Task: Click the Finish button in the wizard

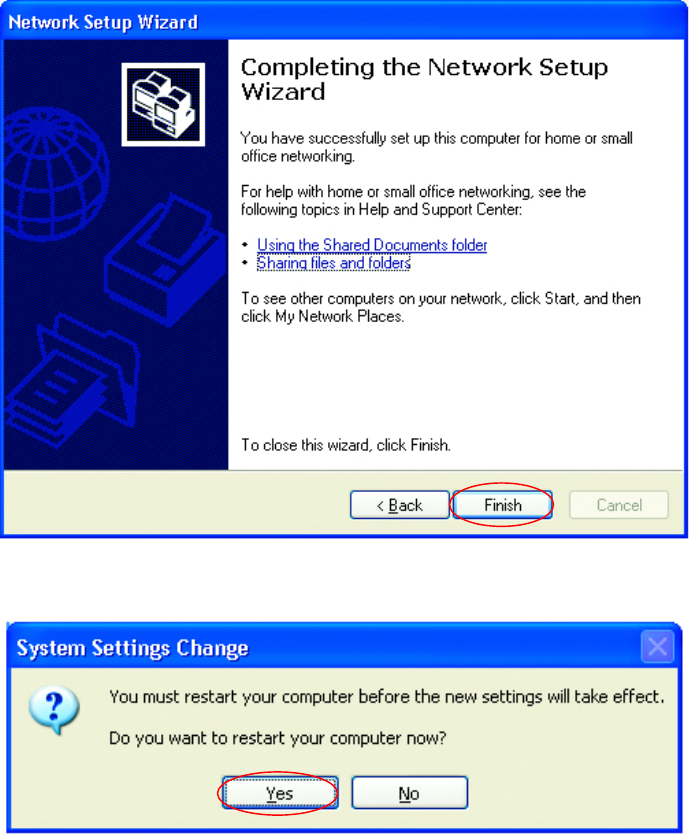Action: (x=503, y=505)
